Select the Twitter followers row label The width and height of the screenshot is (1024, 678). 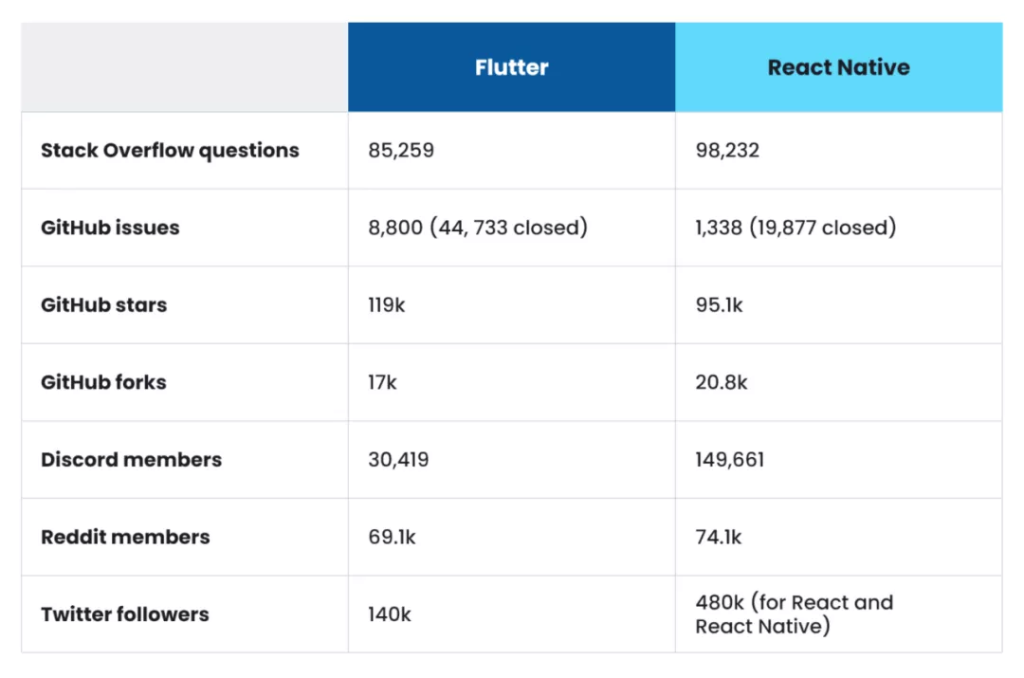pyautogui.click(x=125, y=614)
